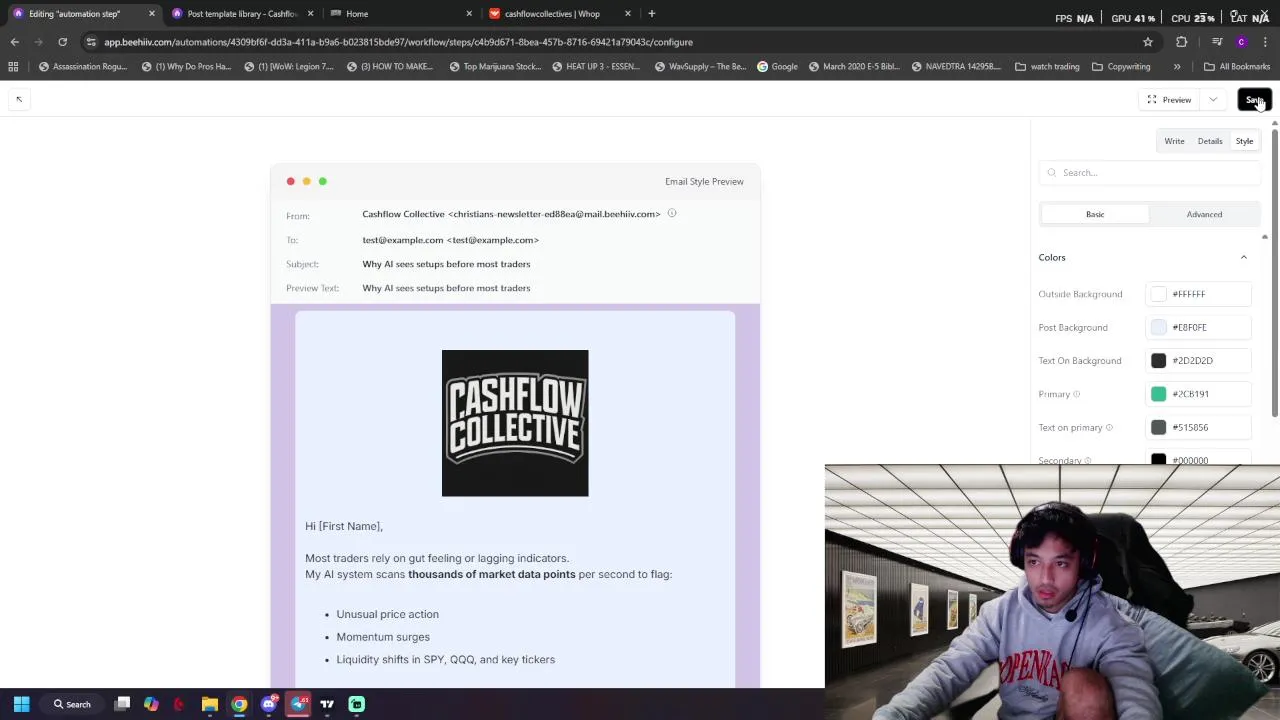Open the Chrome three-dot menu

click(x=1265, y=42)
